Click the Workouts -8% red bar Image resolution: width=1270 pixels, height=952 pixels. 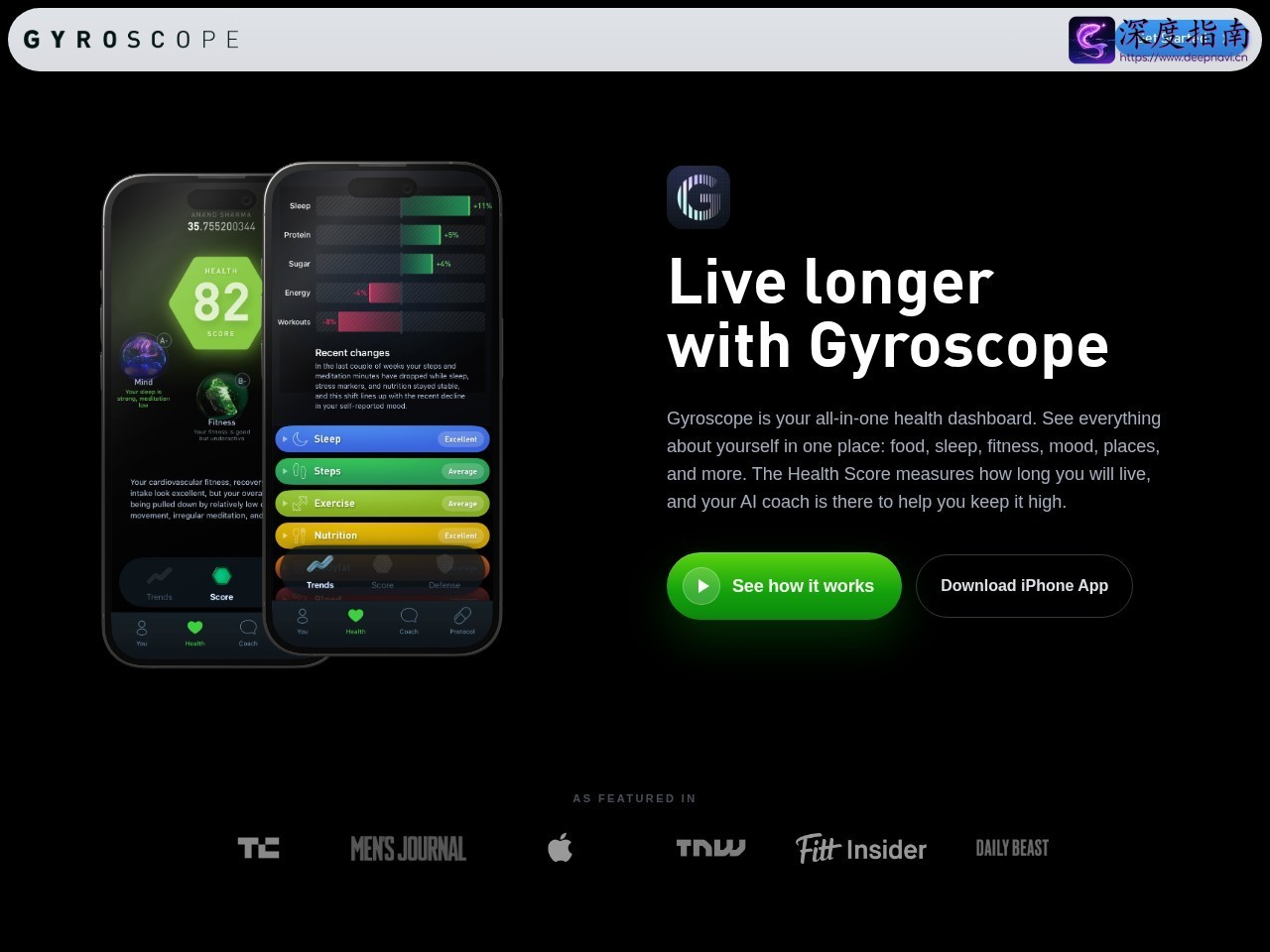369,321
